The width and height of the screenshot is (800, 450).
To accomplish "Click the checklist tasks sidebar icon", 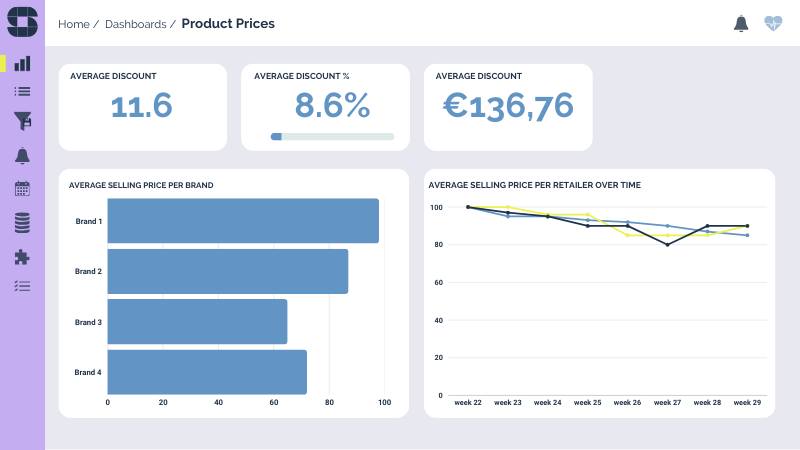I will 22,286.
